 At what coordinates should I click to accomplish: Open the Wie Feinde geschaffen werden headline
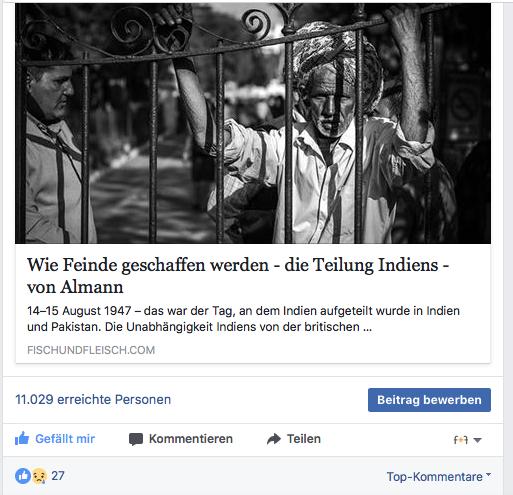pos(238,276)
